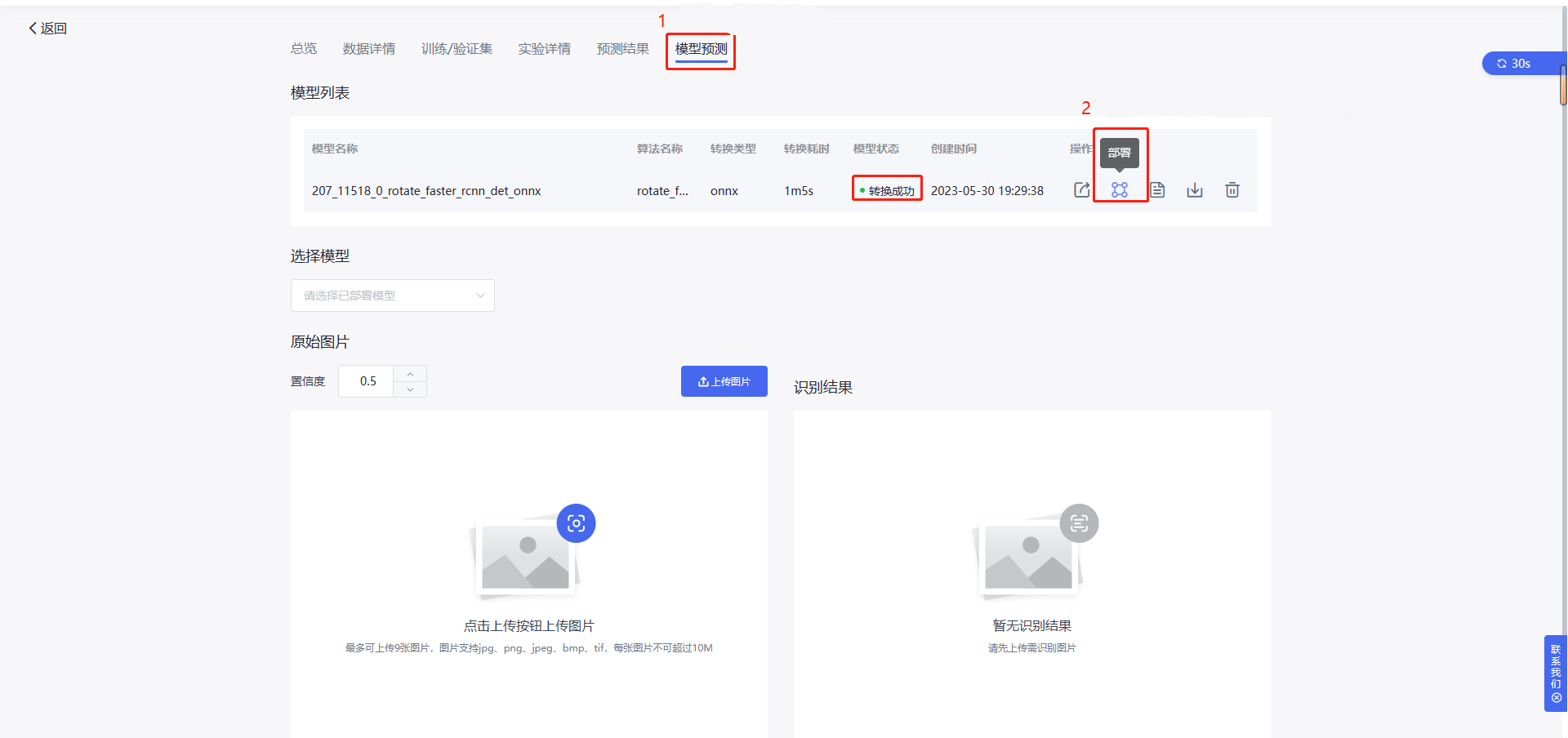Click the truncated rotate_f... algorithm name
1568x738 pixels.
point(662,191)
